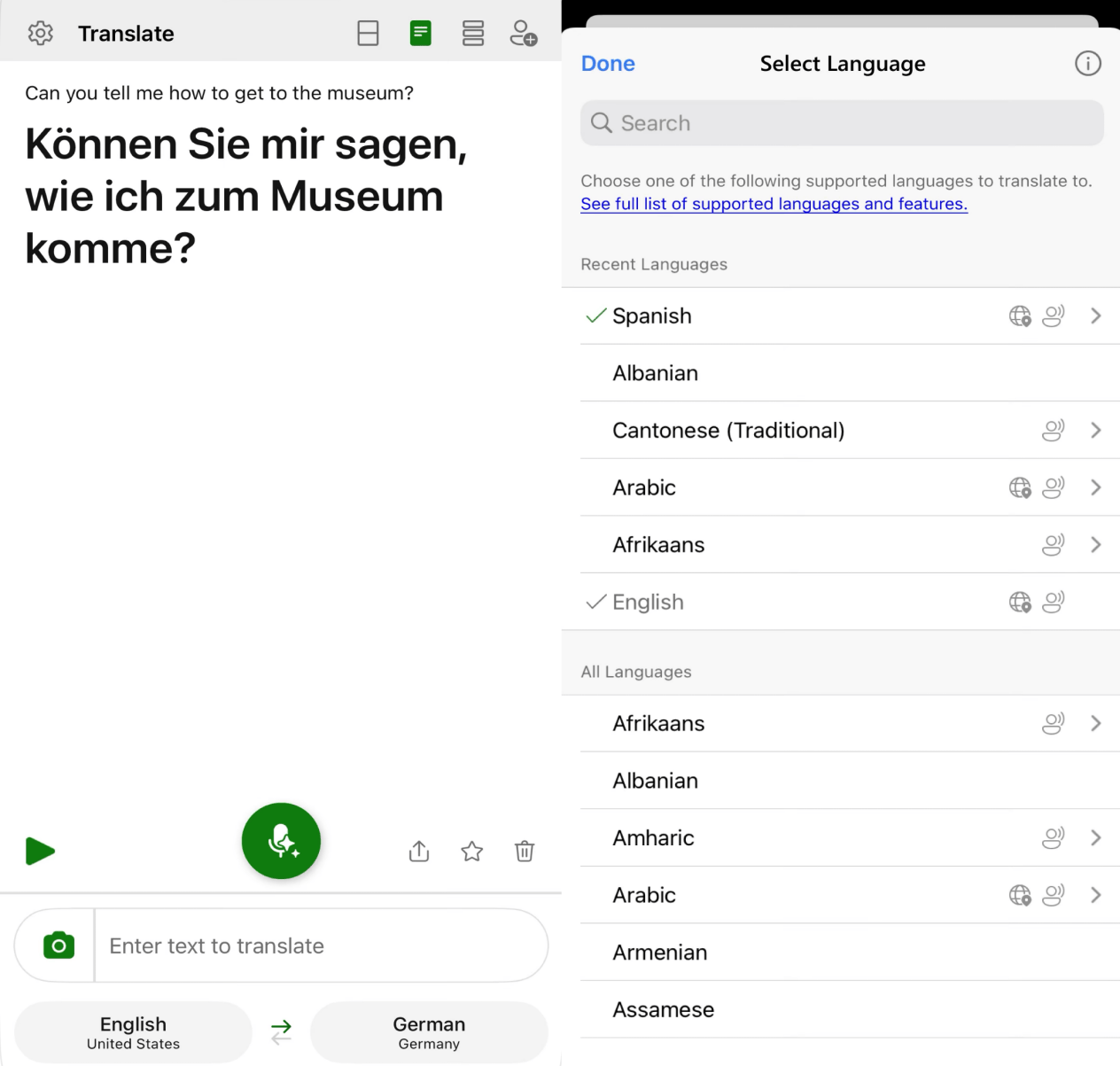Start voice input with green microphone
Screen dimensions: 1120x1066
pyautogui.click(x=281, y=841)
